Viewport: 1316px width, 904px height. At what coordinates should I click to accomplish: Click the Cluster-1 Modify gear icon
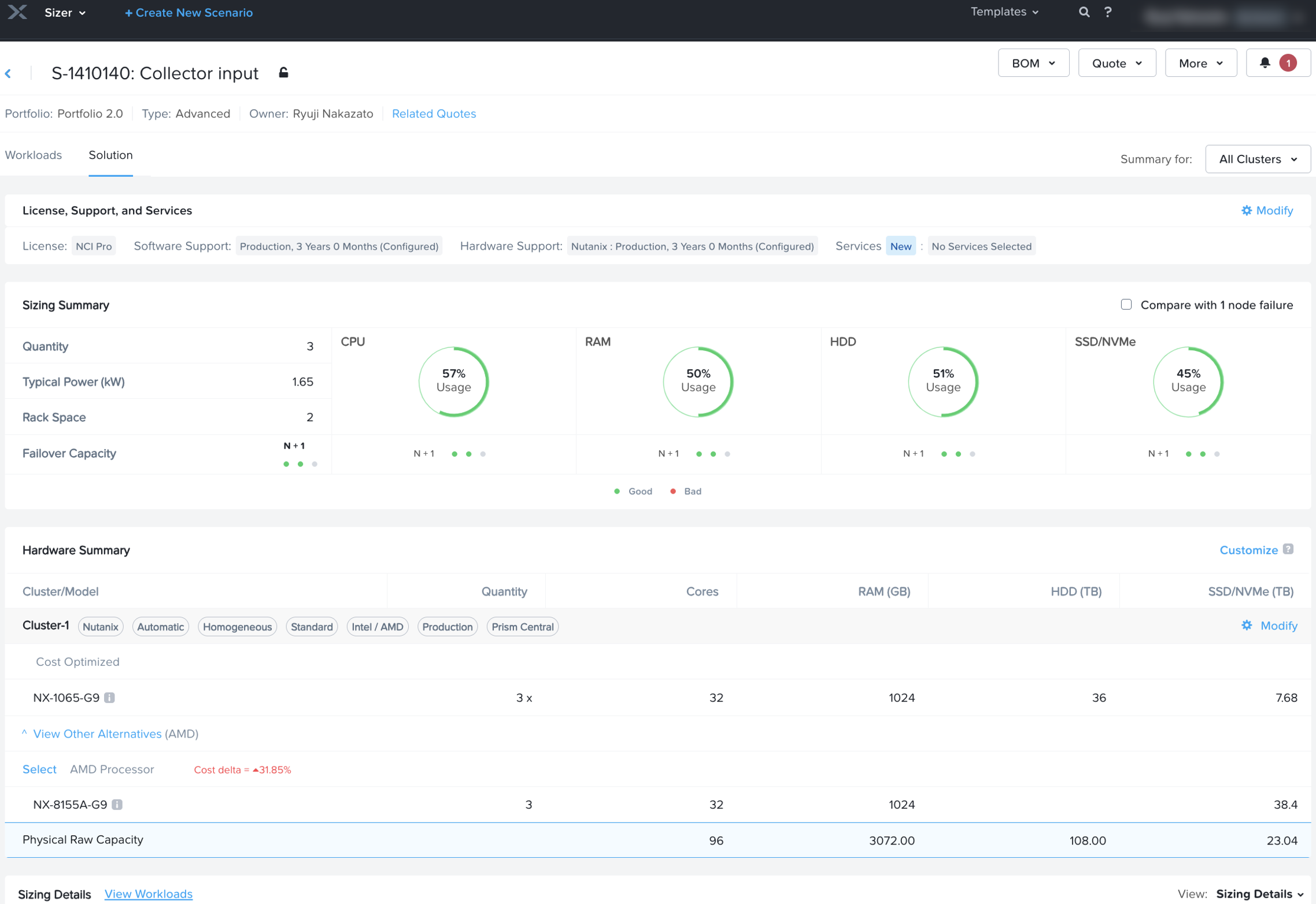[x=1247, y=625]
